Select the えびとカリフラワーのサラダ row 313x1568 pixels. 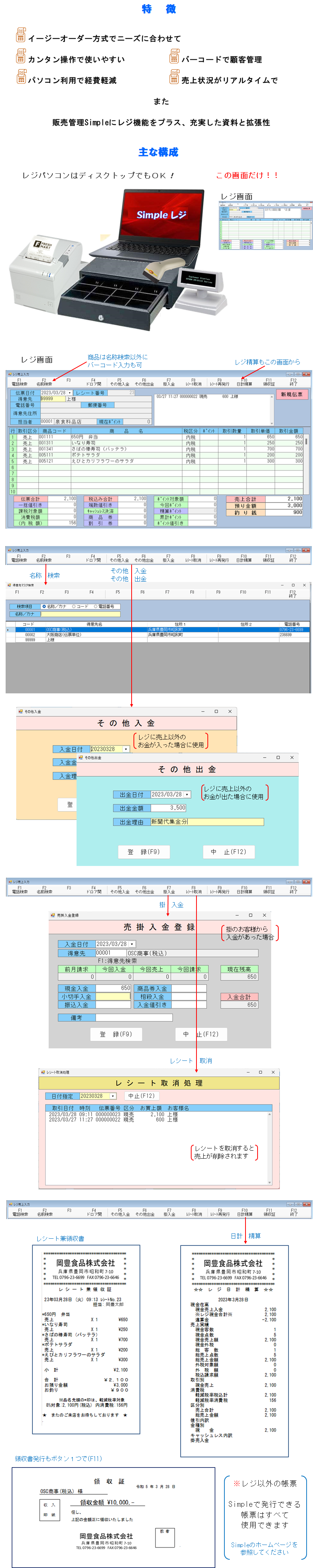[156, 461]
